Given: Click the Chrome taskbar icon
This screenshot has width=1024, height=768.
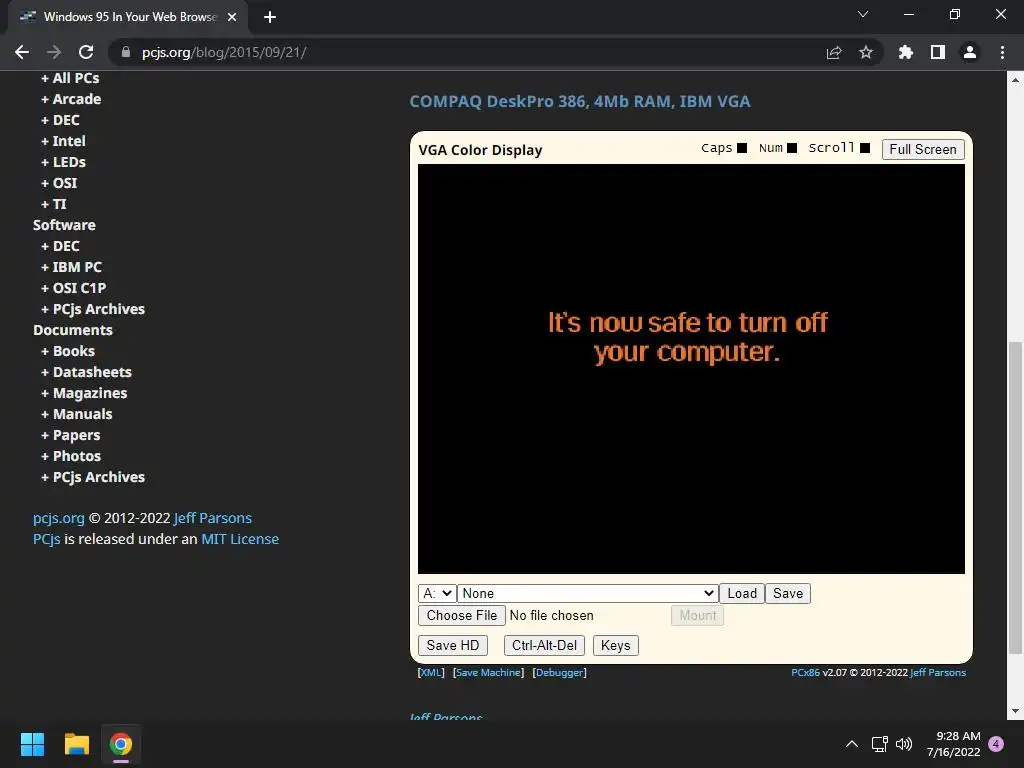Looking at the screenshot, I should coord(121,744).
